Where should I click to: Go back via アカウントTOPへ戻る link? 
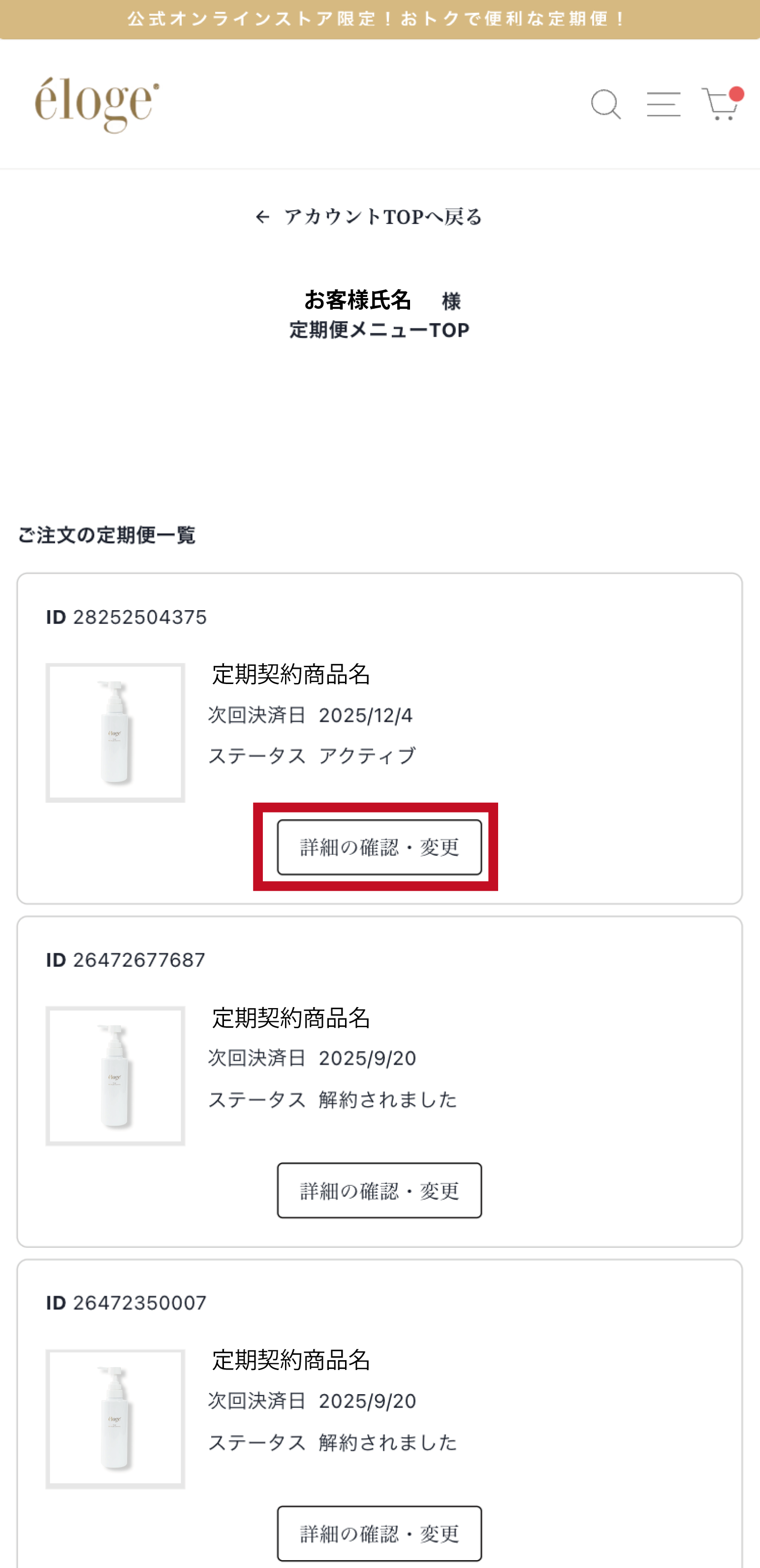point(383,217)
